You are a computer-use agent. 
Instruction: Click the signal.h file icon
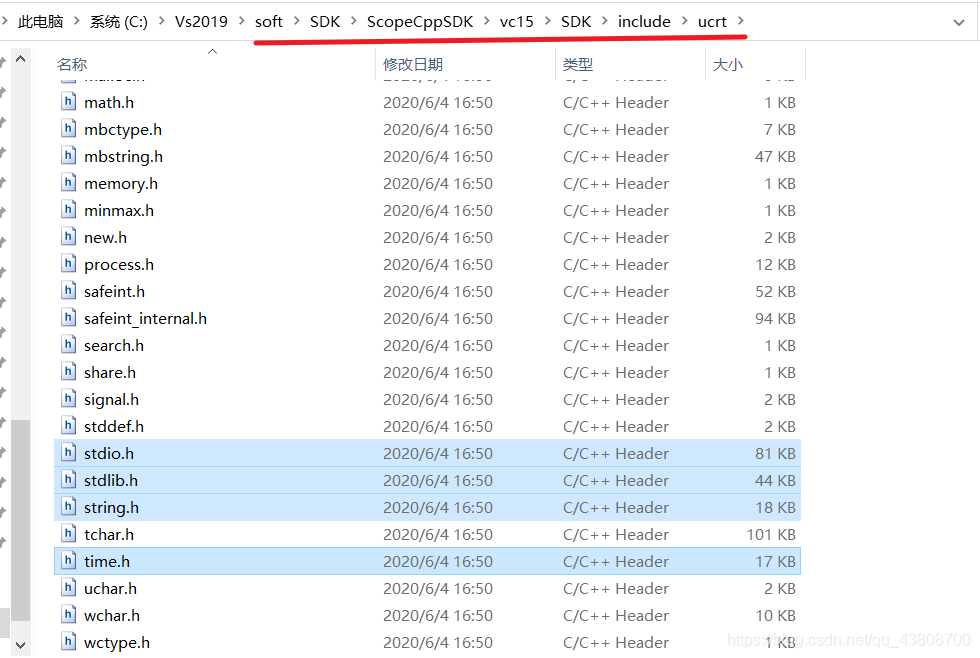click(x=69, y=399)
